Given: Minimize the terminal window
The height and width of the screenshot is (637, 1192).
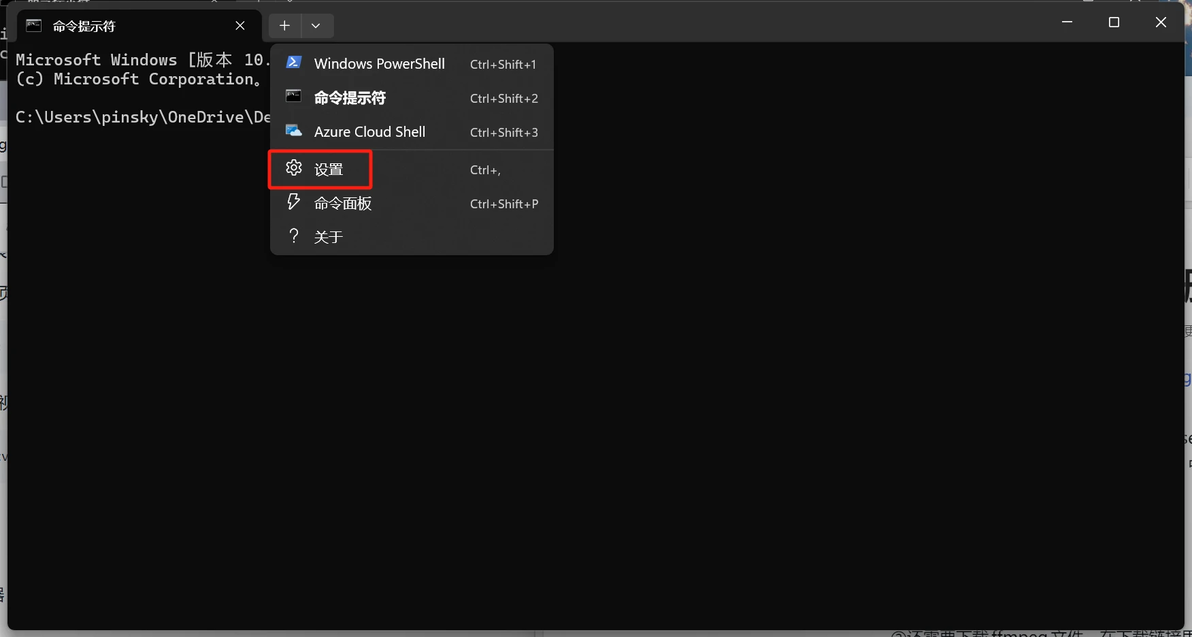Looking at the screenshot, I should click(x=1067, y=23).
